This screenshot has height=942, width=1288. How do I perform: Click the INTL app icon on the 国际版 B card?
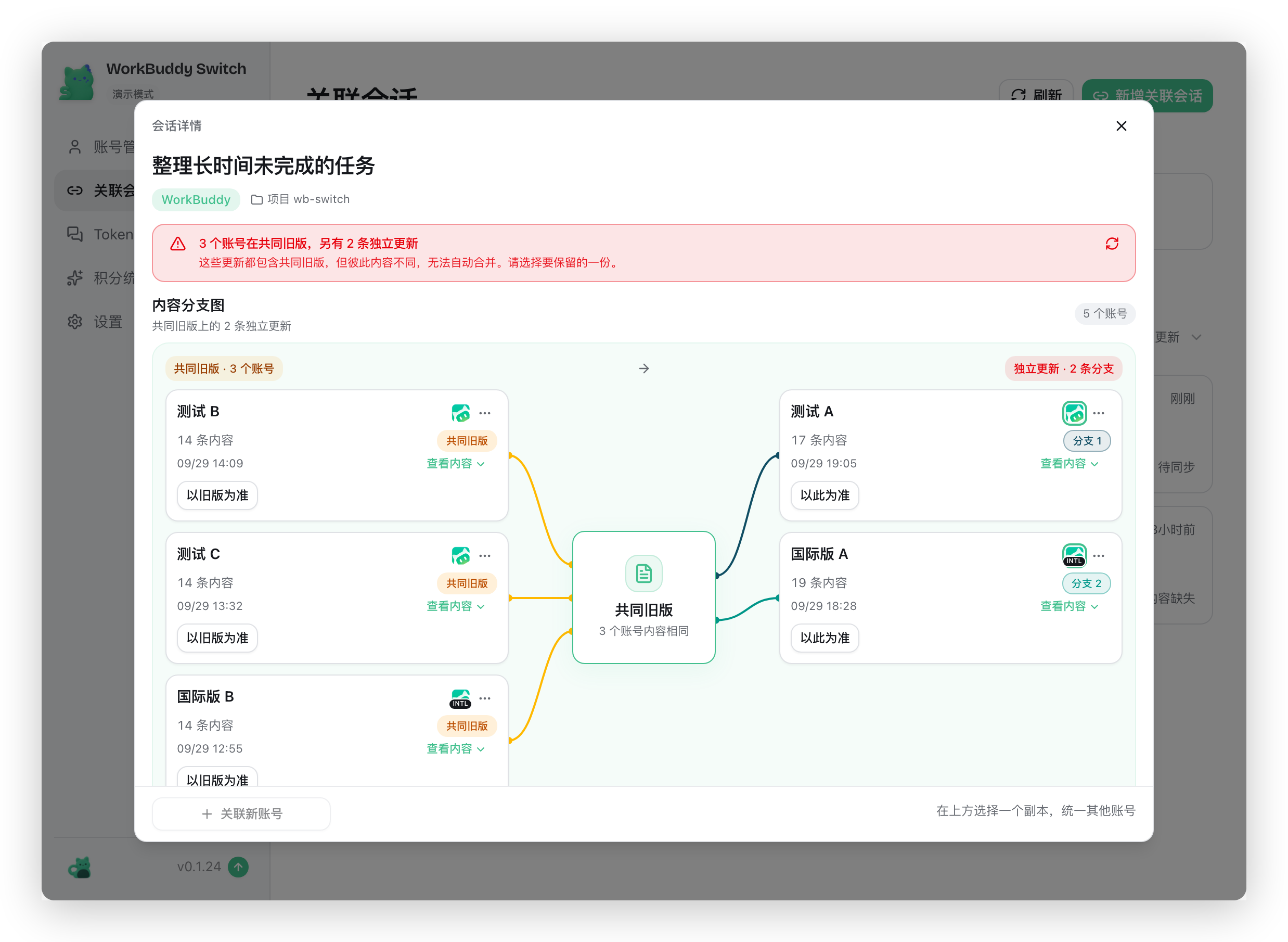[460, 698]
